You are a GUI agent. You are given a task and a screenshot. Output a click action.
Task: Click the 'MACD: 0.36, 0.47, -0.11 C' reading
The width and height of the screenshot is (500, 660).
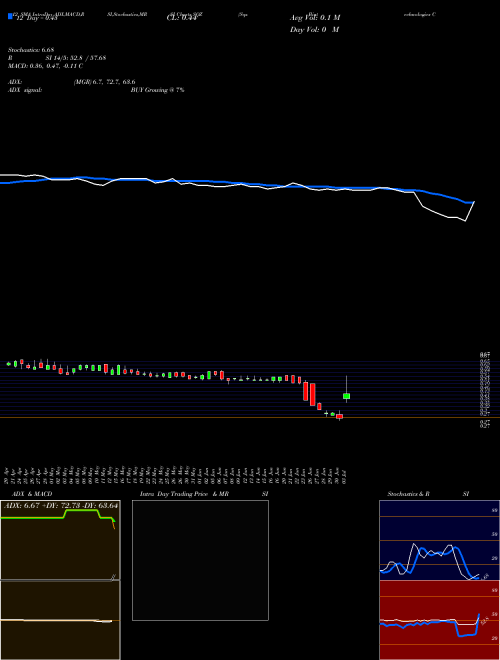click(45, 66)
